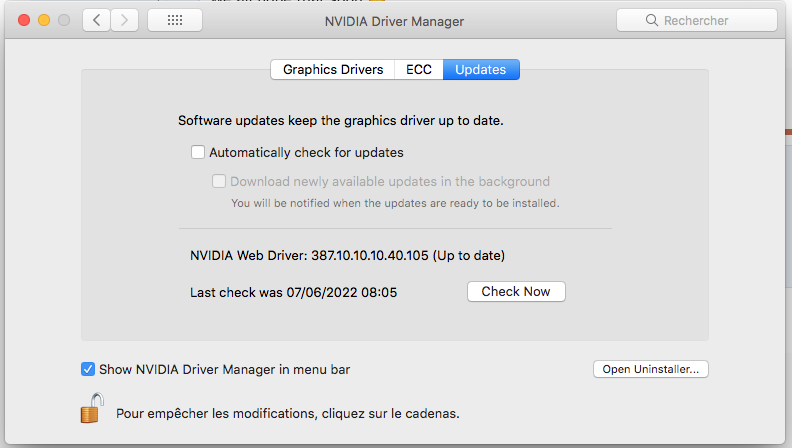Click the NVIDIA Driver Manager window title
792x448 pixels.
coord(394,20)
